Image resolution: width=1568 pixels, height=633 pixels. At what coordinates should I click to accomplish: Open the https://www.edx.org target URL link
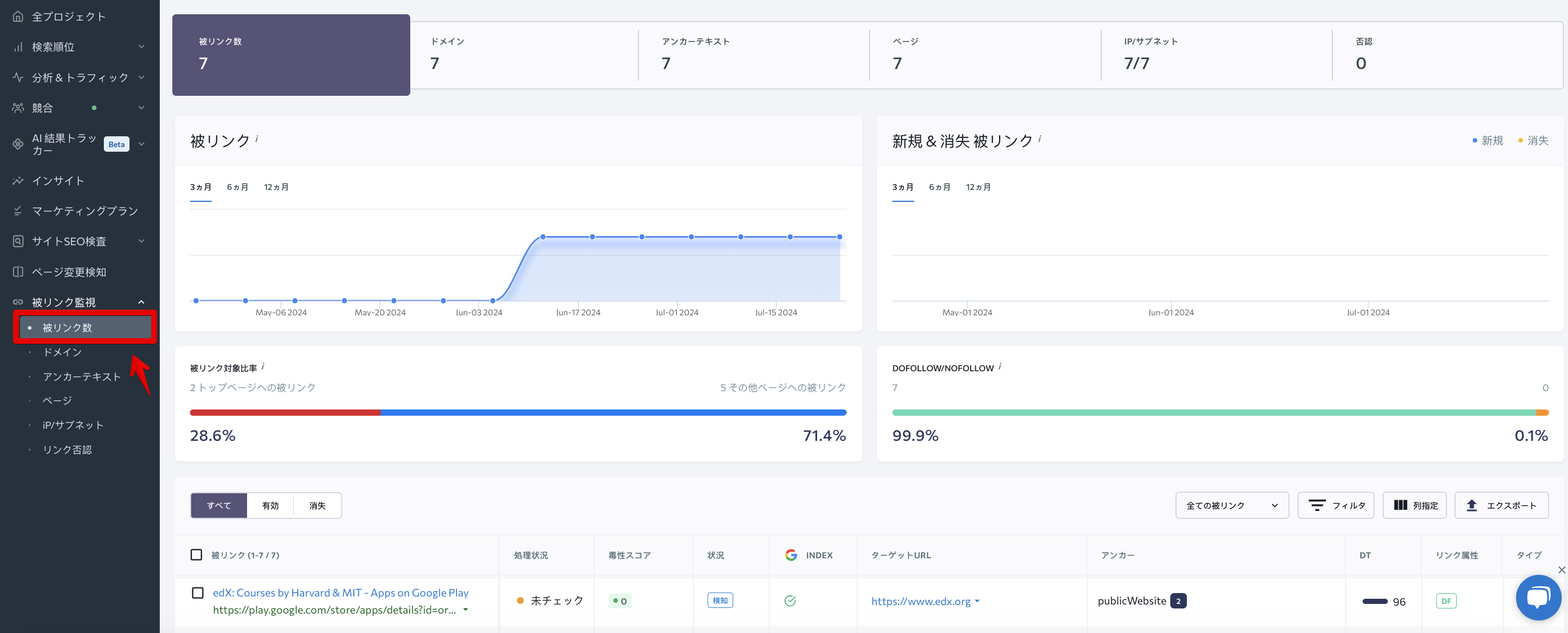921,600
